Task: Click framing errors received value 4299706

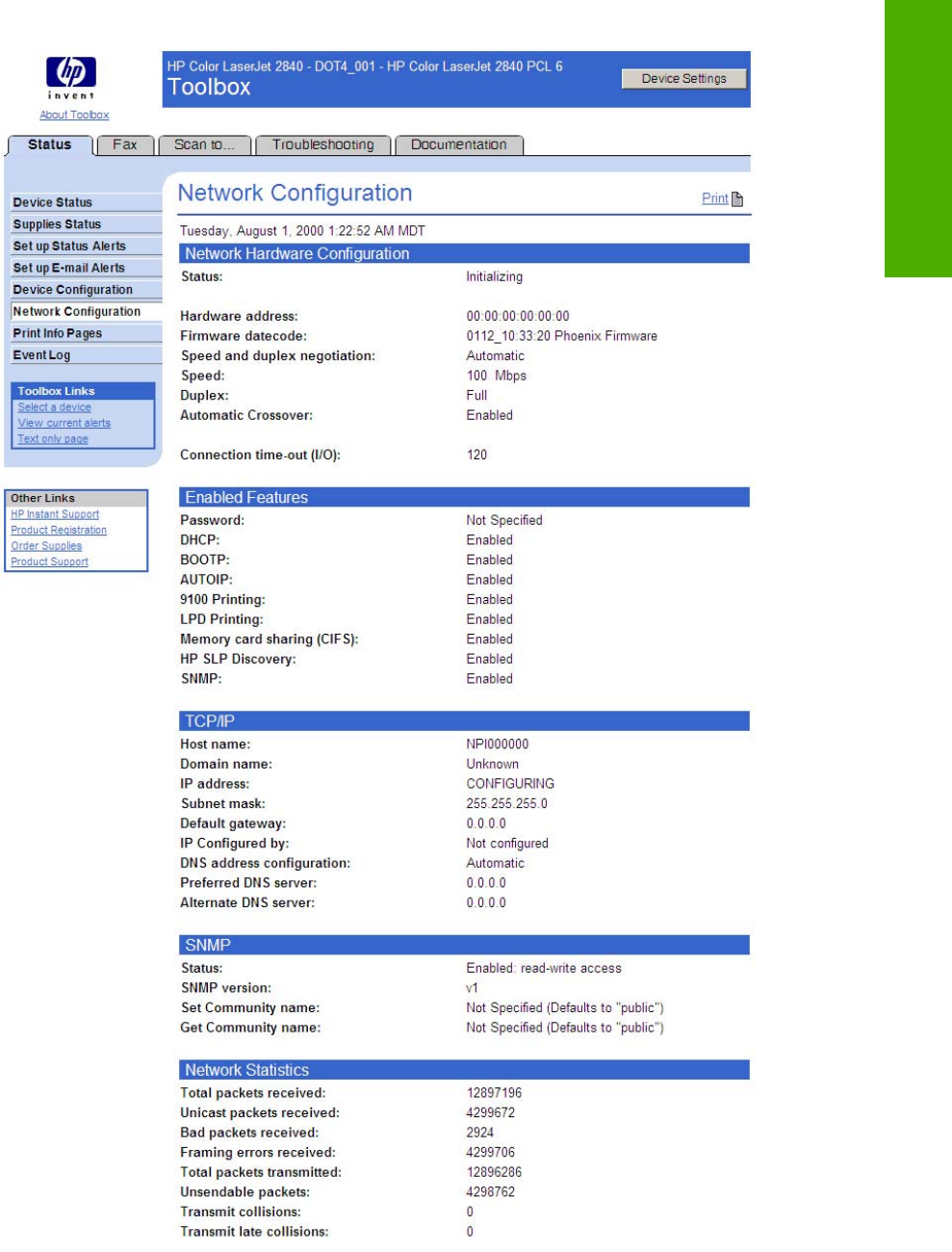Action: pos(491,1153)
